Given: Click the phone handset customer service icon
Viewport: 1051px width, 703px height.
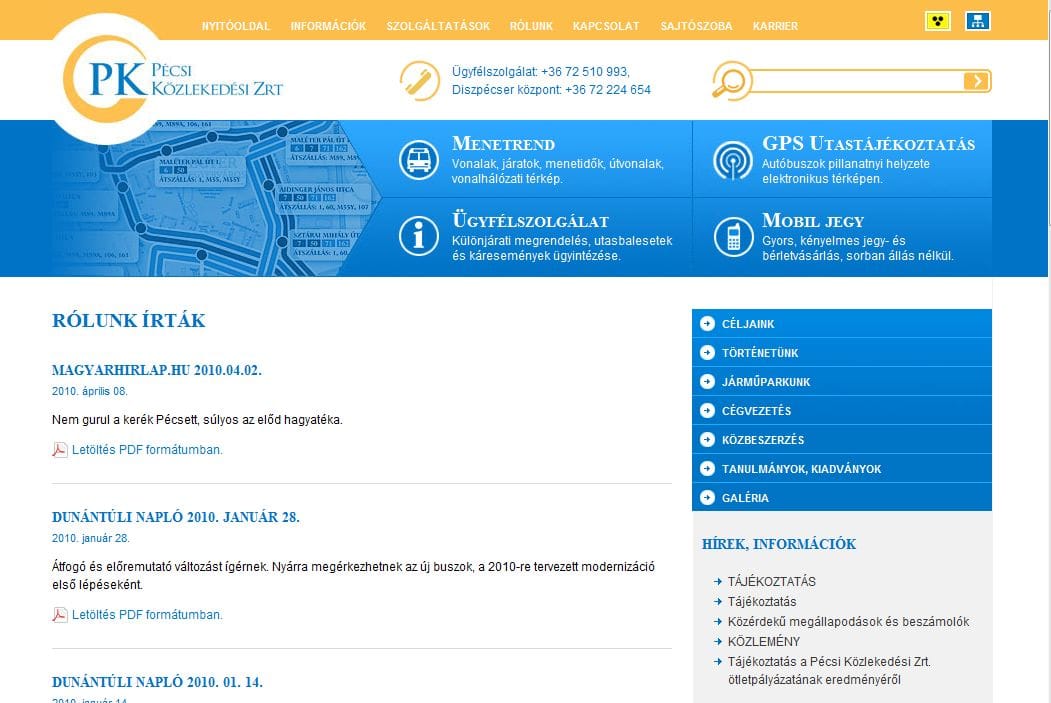Looking at the screenshot, I should pos(420,81).
